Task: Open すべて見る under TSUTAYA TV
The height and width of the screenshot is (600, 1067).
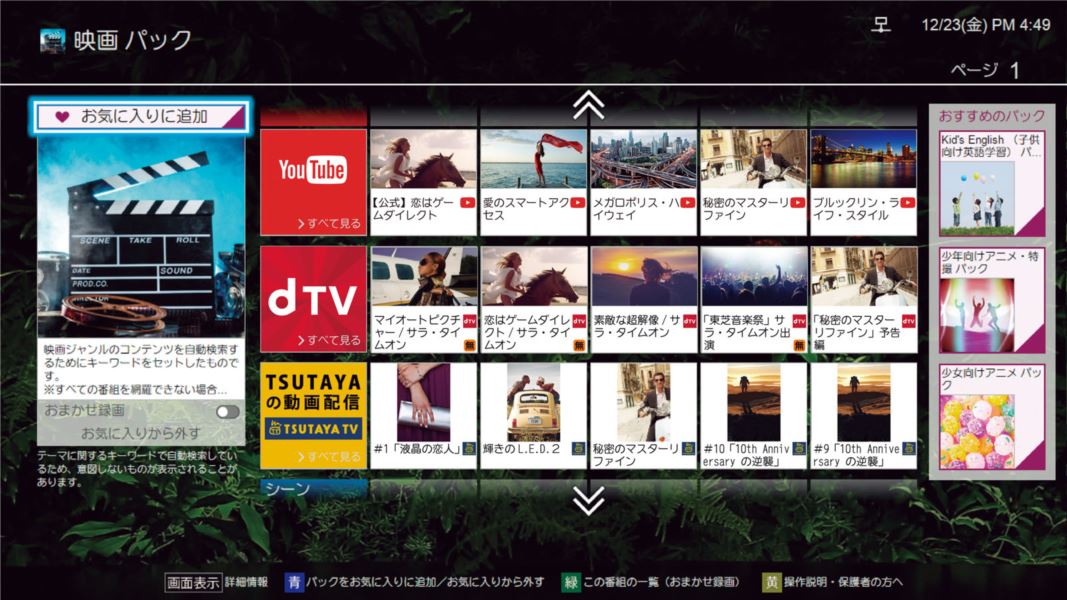Action: (329, 456)
